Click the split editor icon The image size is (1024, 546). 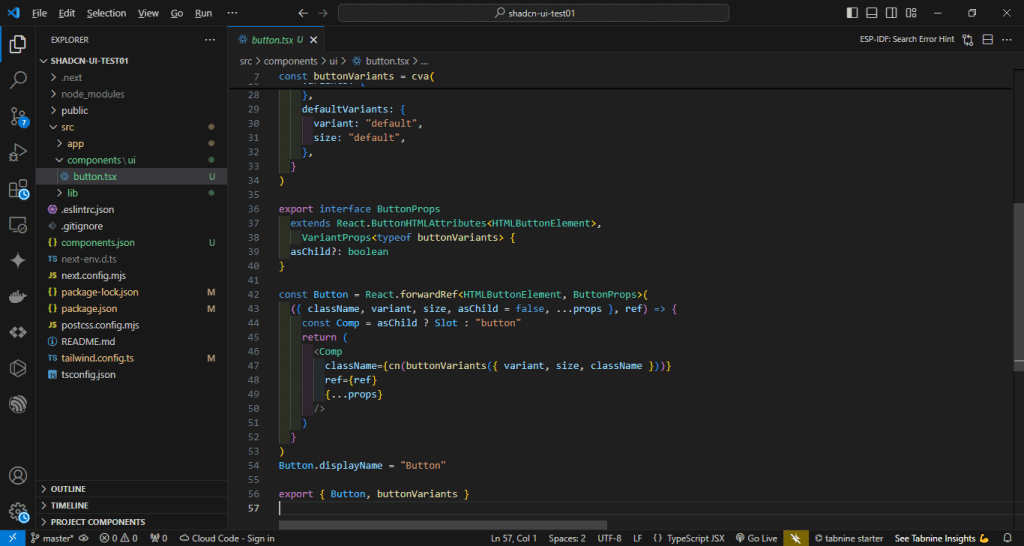986,39
